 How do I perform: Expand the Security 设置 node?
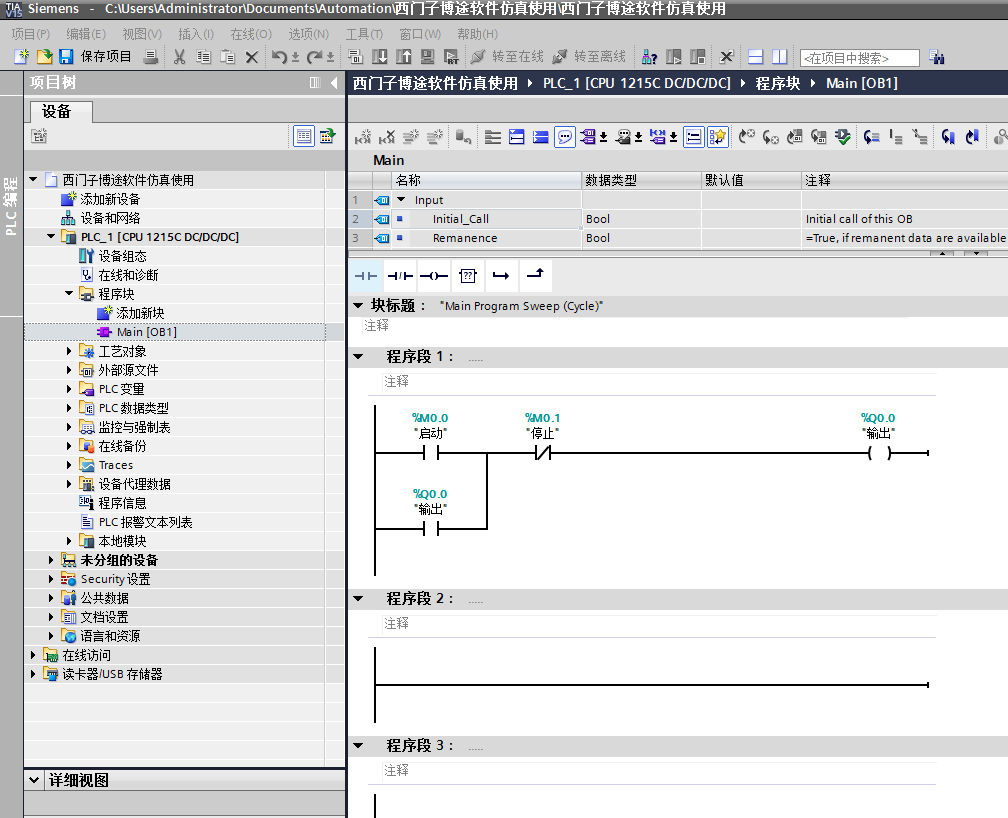51,578
